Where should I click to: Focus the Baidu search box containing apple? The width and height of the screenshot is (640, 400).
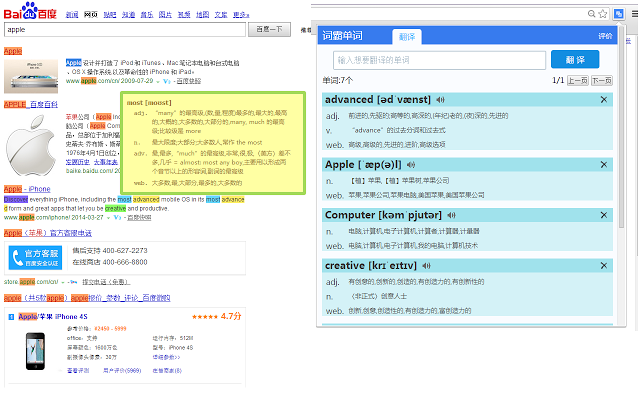125,29
